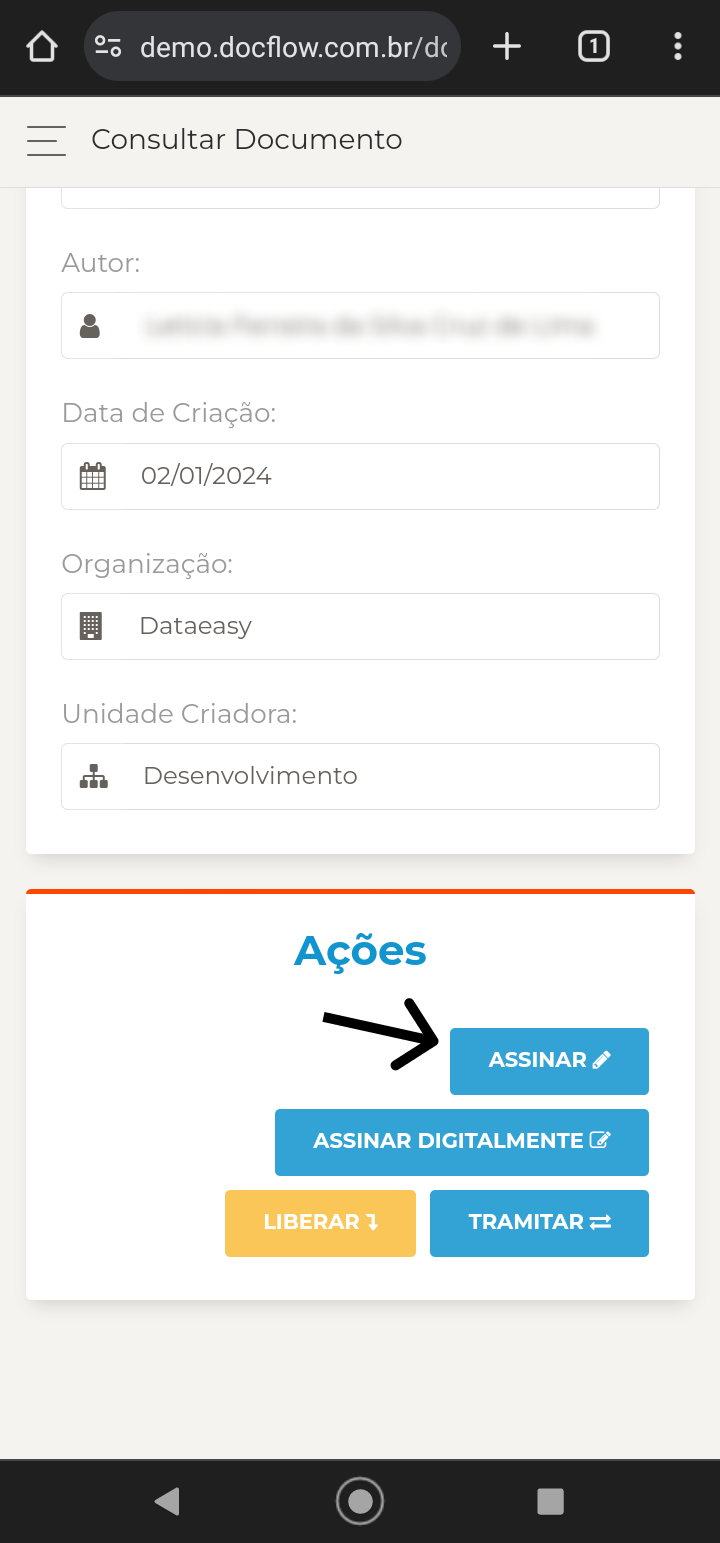Open the hamburger navigation menu
The height and width of the screenshot is (1543, 720).
pos(46,140)
